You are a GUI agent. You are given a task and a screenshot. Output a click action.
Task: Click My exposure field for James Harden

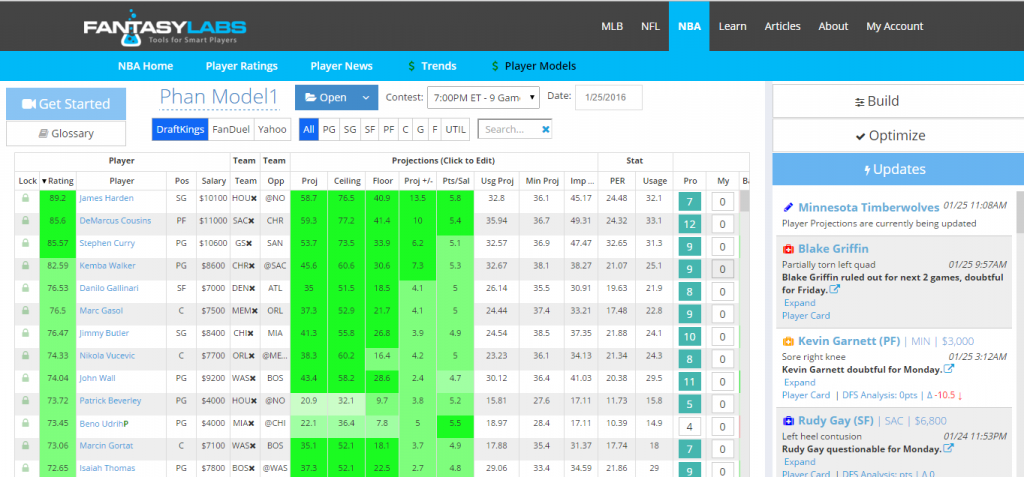tap(722, 202)
